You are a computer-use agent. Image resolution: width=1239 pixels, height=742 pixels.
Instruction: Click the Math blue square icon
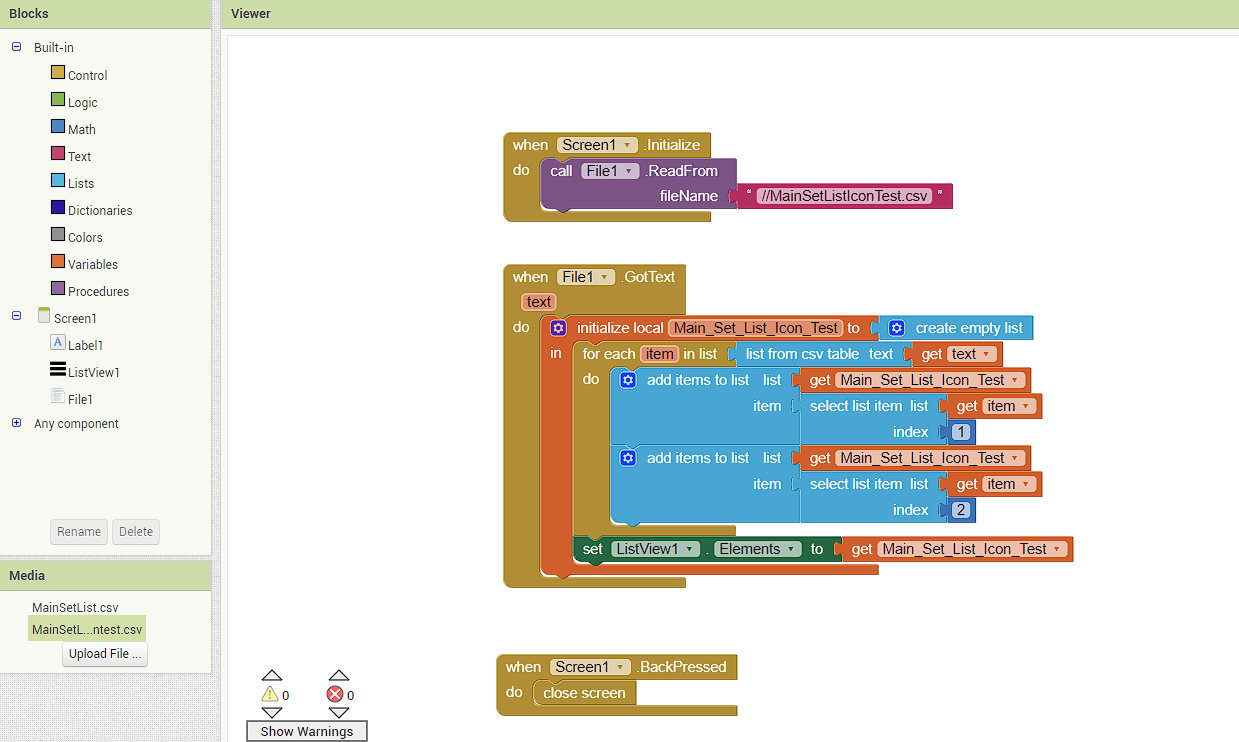(58, 126)
